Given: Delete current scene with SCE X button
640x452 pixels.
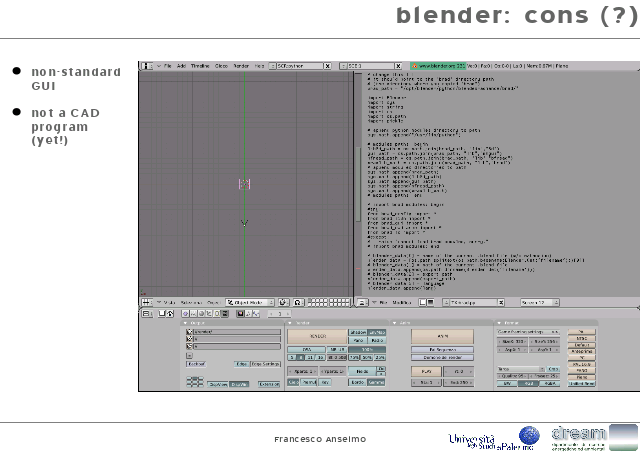Looking at the screenshot, I should [397, 65].
